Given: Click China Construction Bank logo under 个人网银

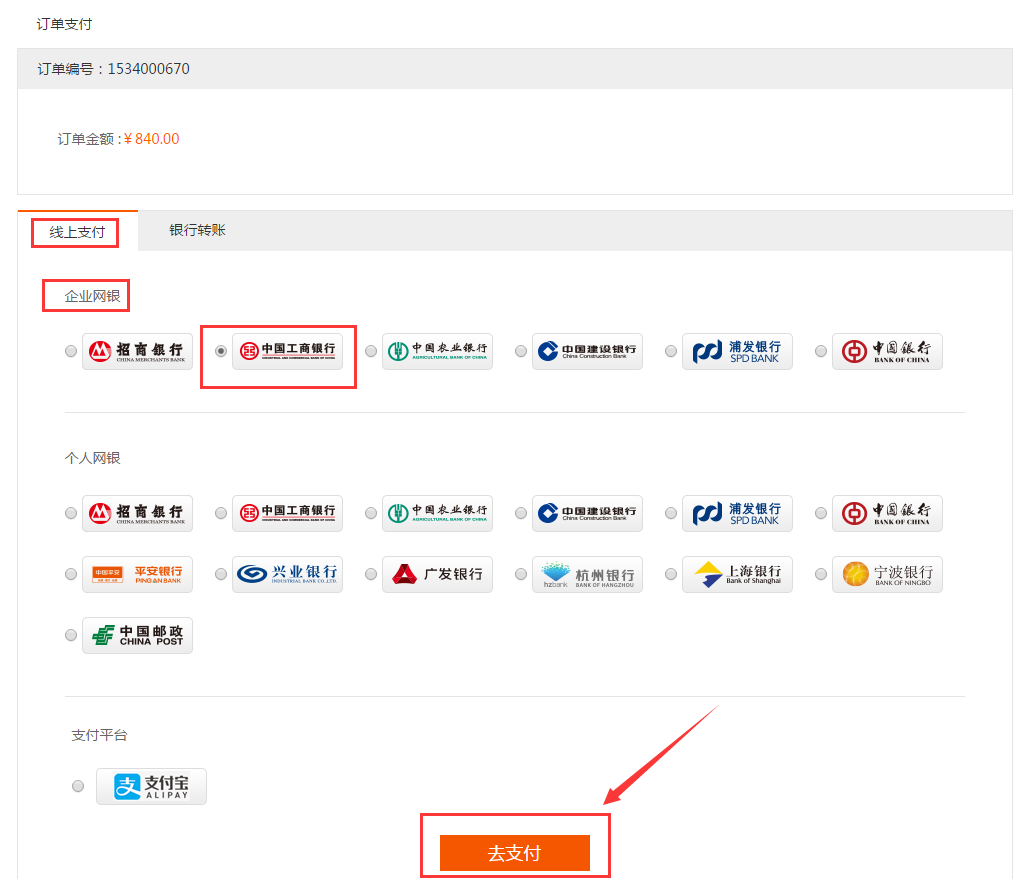Looking at the screenshot, I should click(587, 513).
